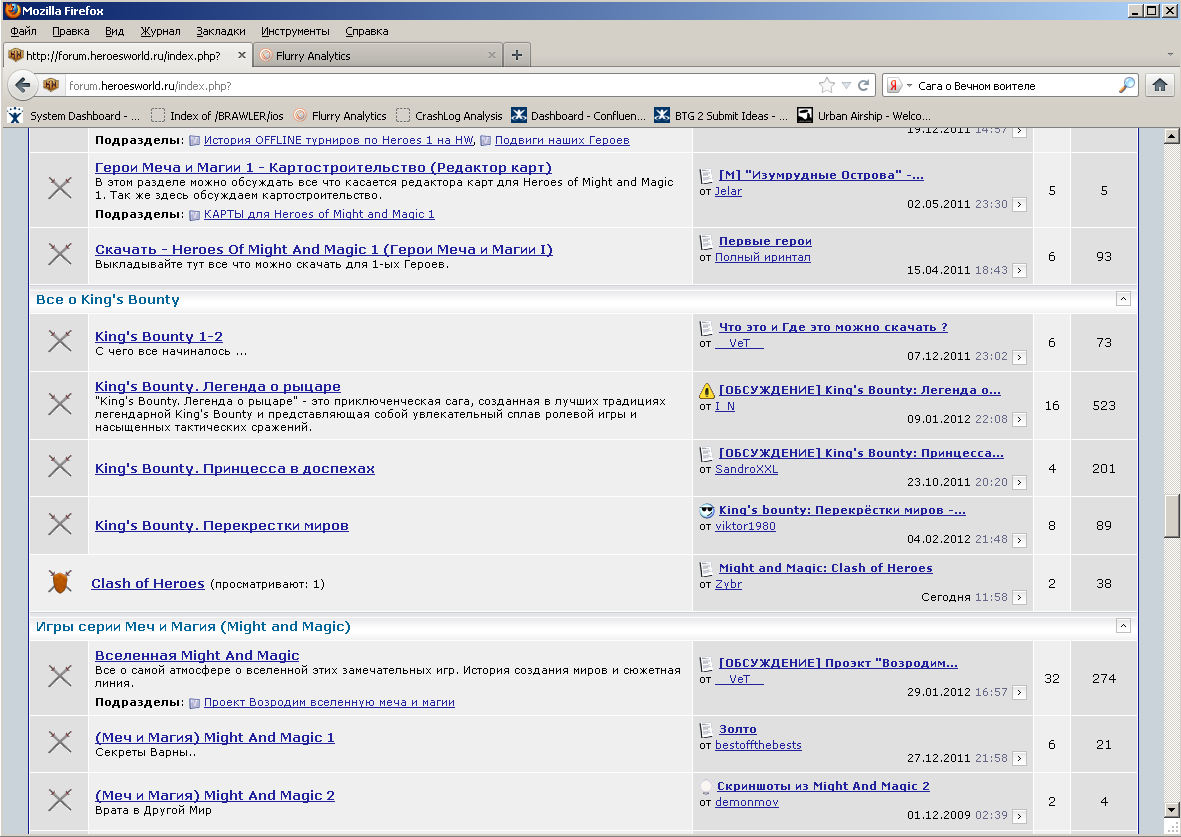Collapse the Игры серии Меч и Магия category
1181x837 pixels.
(1123, 626)
